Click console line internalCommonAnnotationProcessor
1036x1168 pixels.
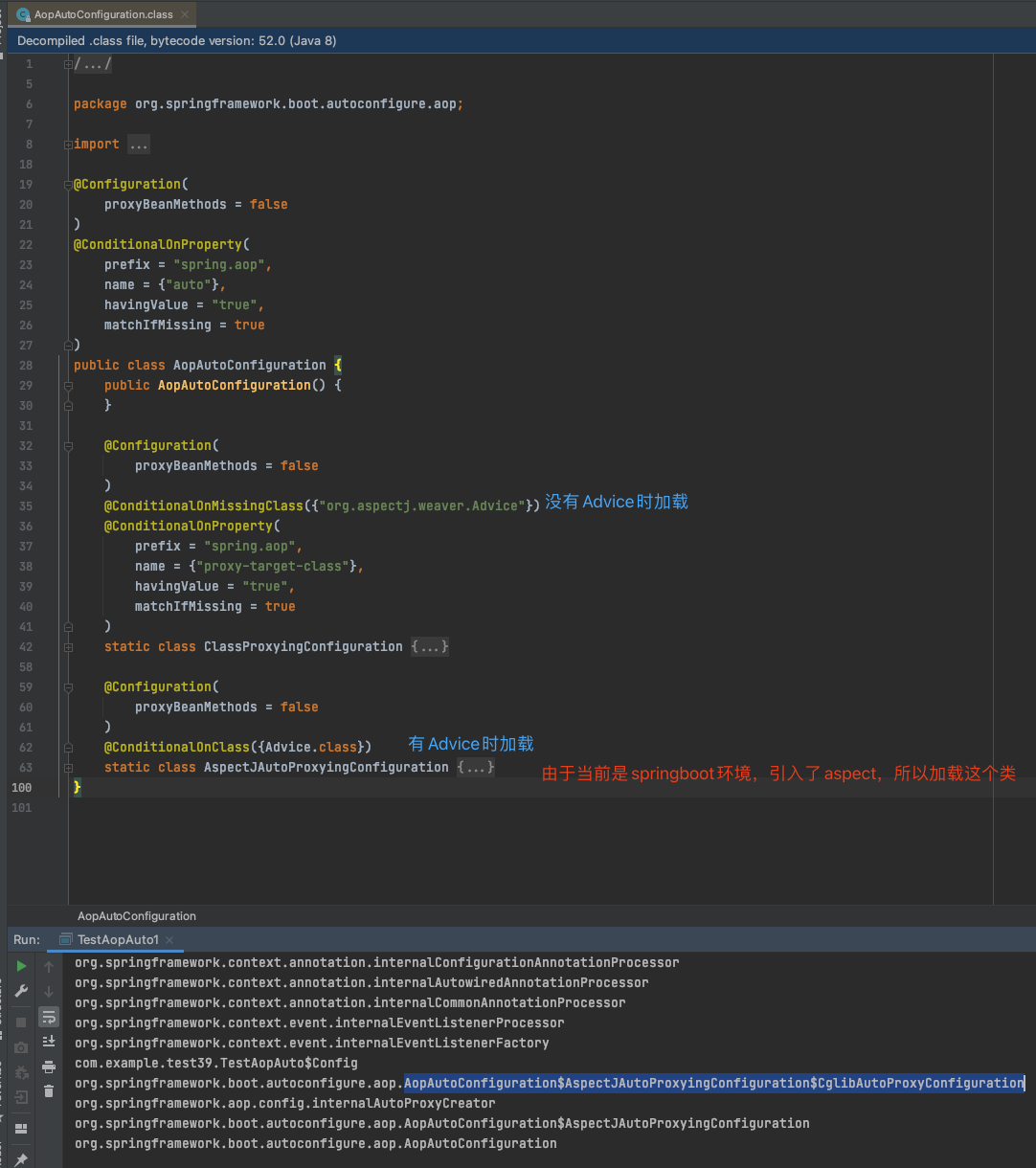pos(350,1003)
